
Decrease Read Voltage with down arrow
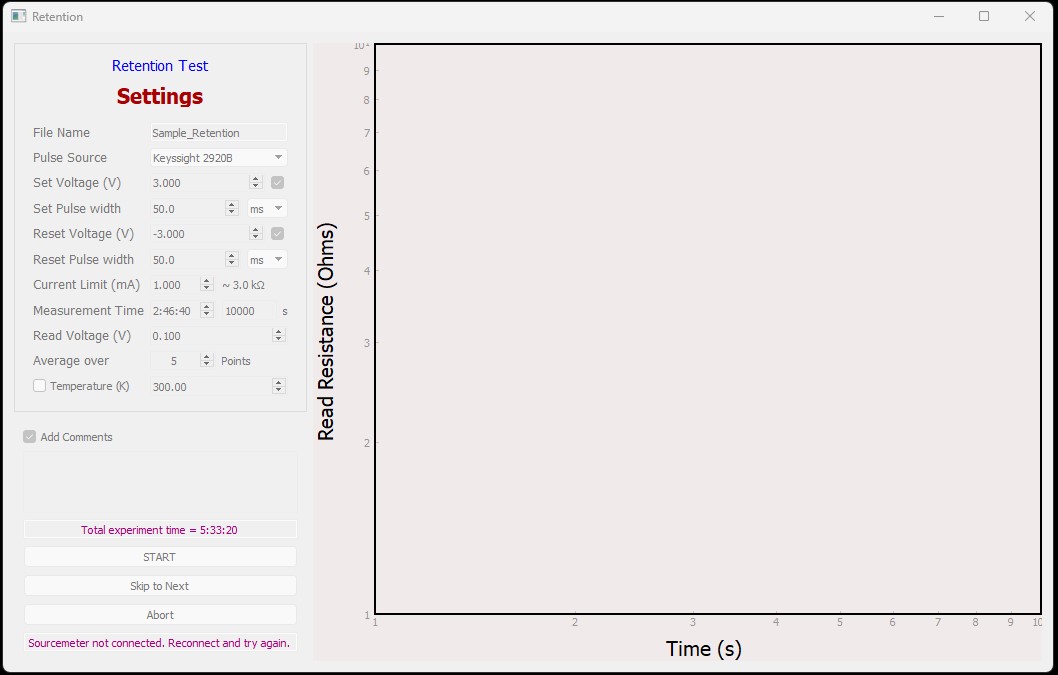click(x=279, y=340)
